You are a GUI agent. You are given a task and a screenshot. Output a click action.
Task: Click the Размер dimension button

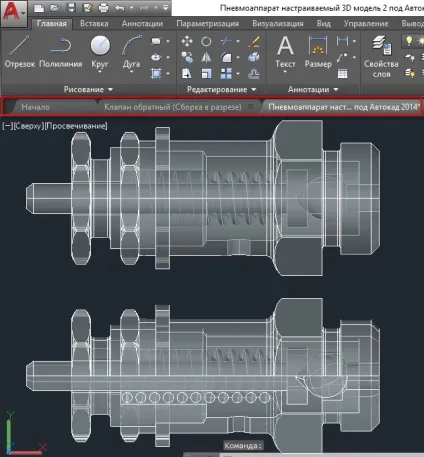pyautogui.click(x=318, y=52)
